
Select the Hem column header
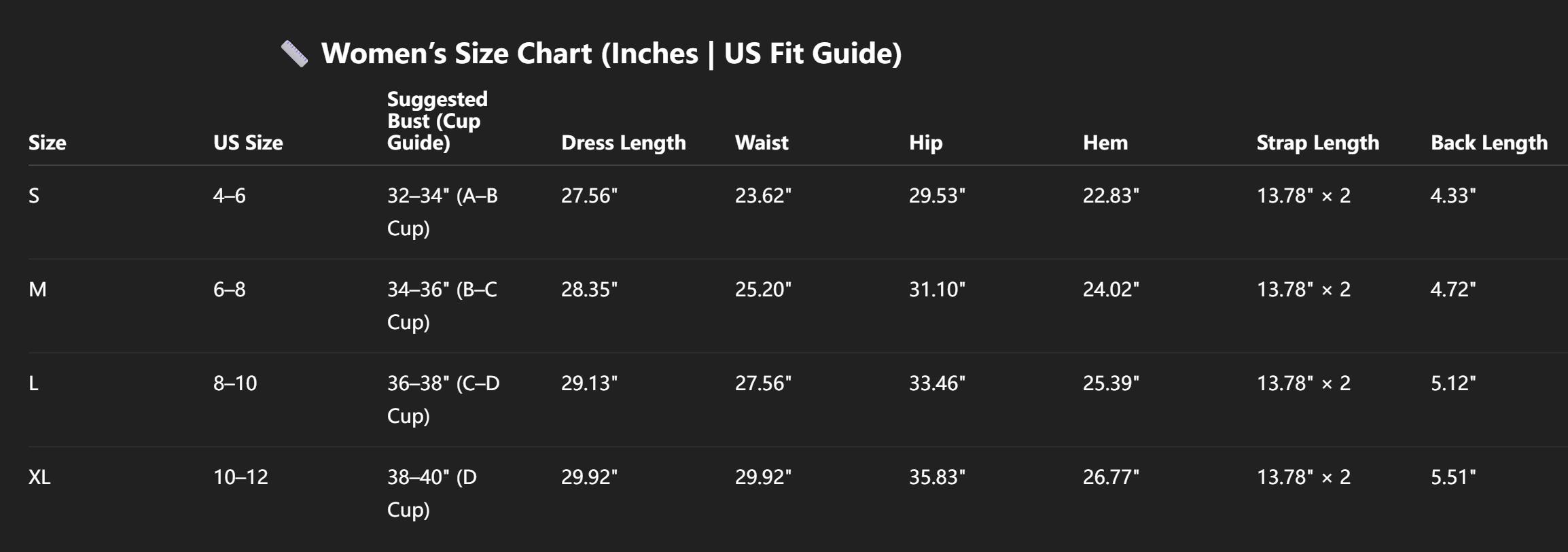click(1105, 143)
